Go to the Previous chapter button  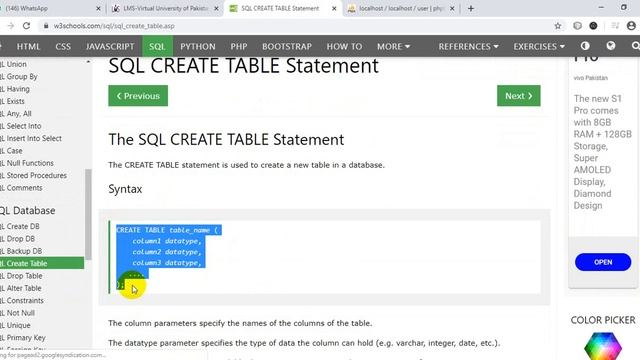[138, 96]
